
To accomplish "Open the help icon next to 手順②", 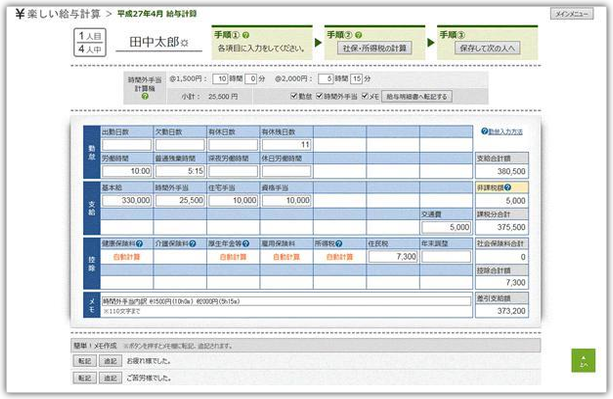I will pyautogui.click(x=358, y=35).
